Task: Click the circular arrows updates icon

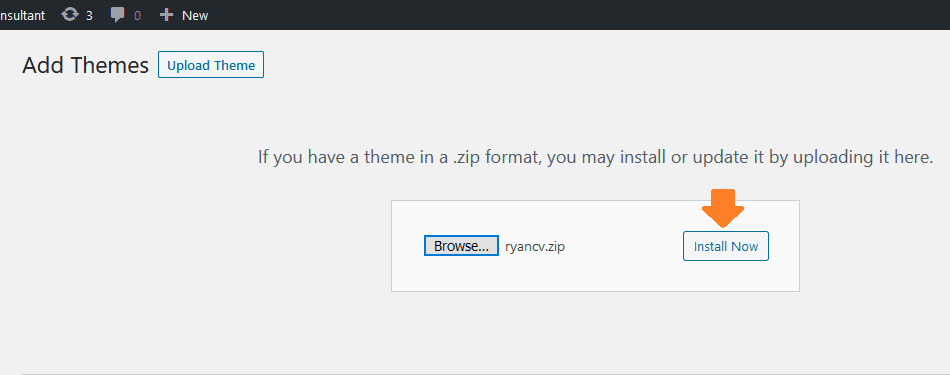Action: click(x=70, y=15)
